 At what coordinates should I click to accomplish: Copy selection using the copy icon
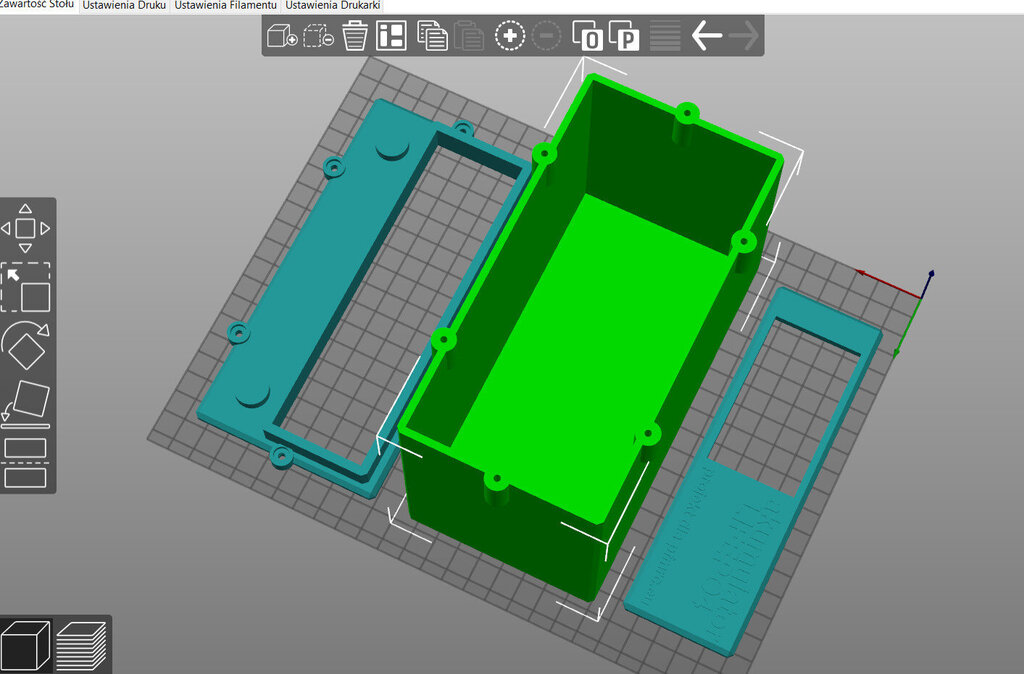pyautogui.click(x=432, y=37)
